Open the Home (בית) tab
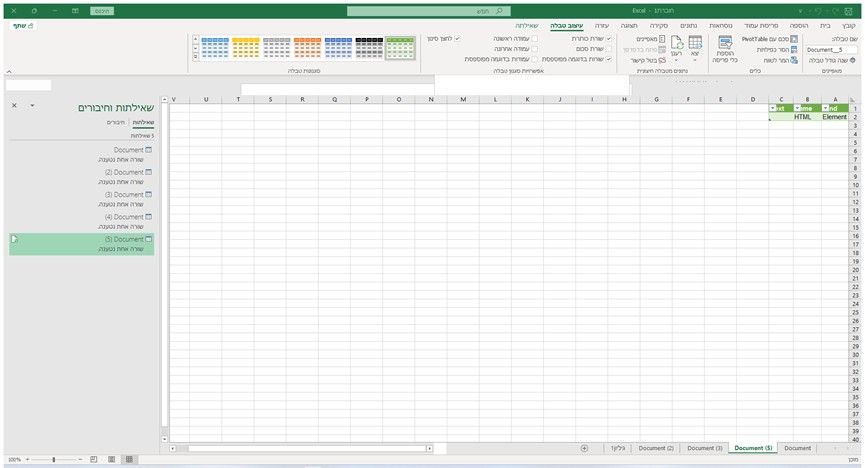The image size is (865, 468). [825, 26]
